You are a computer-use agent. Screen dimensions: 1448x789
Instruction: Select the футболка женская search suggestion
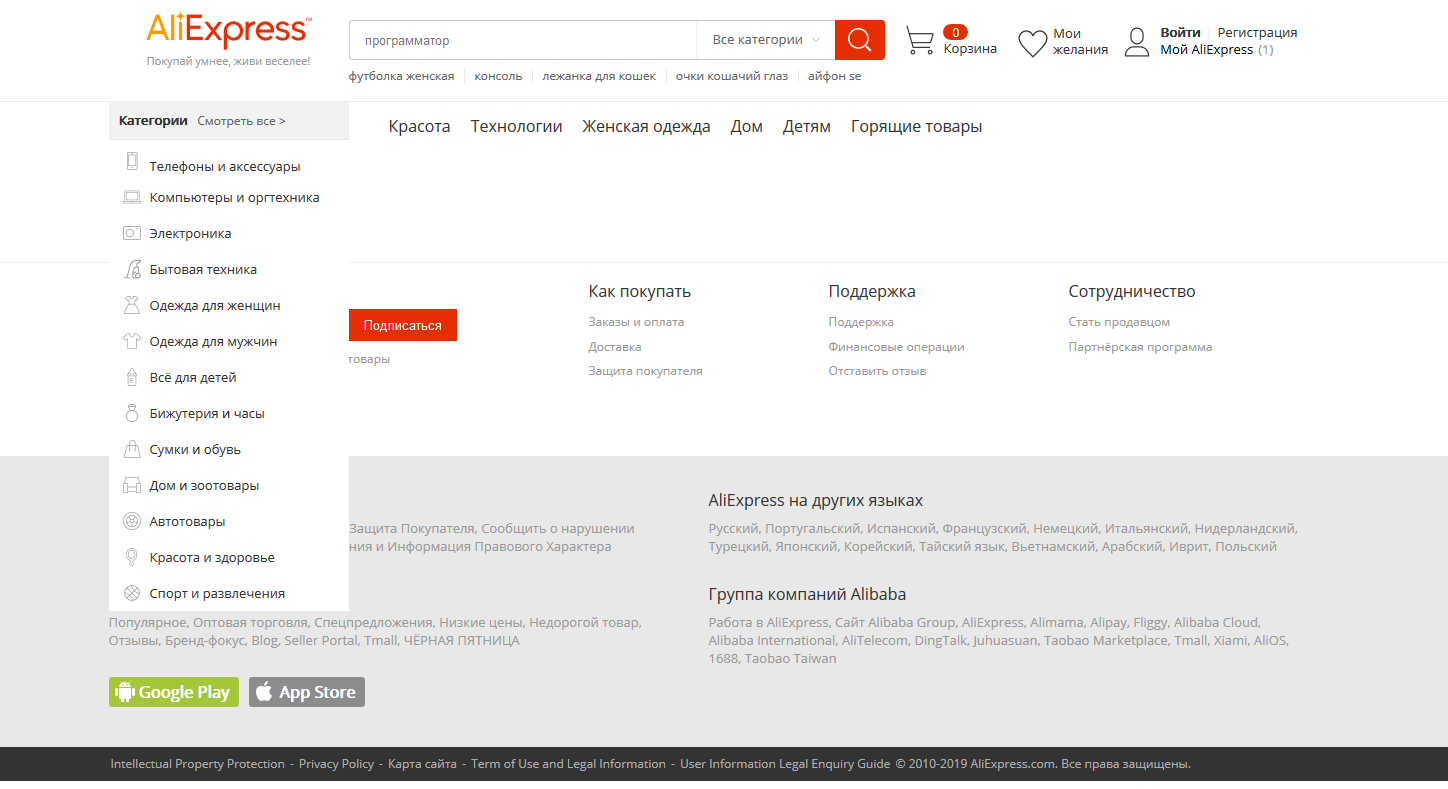402,76
